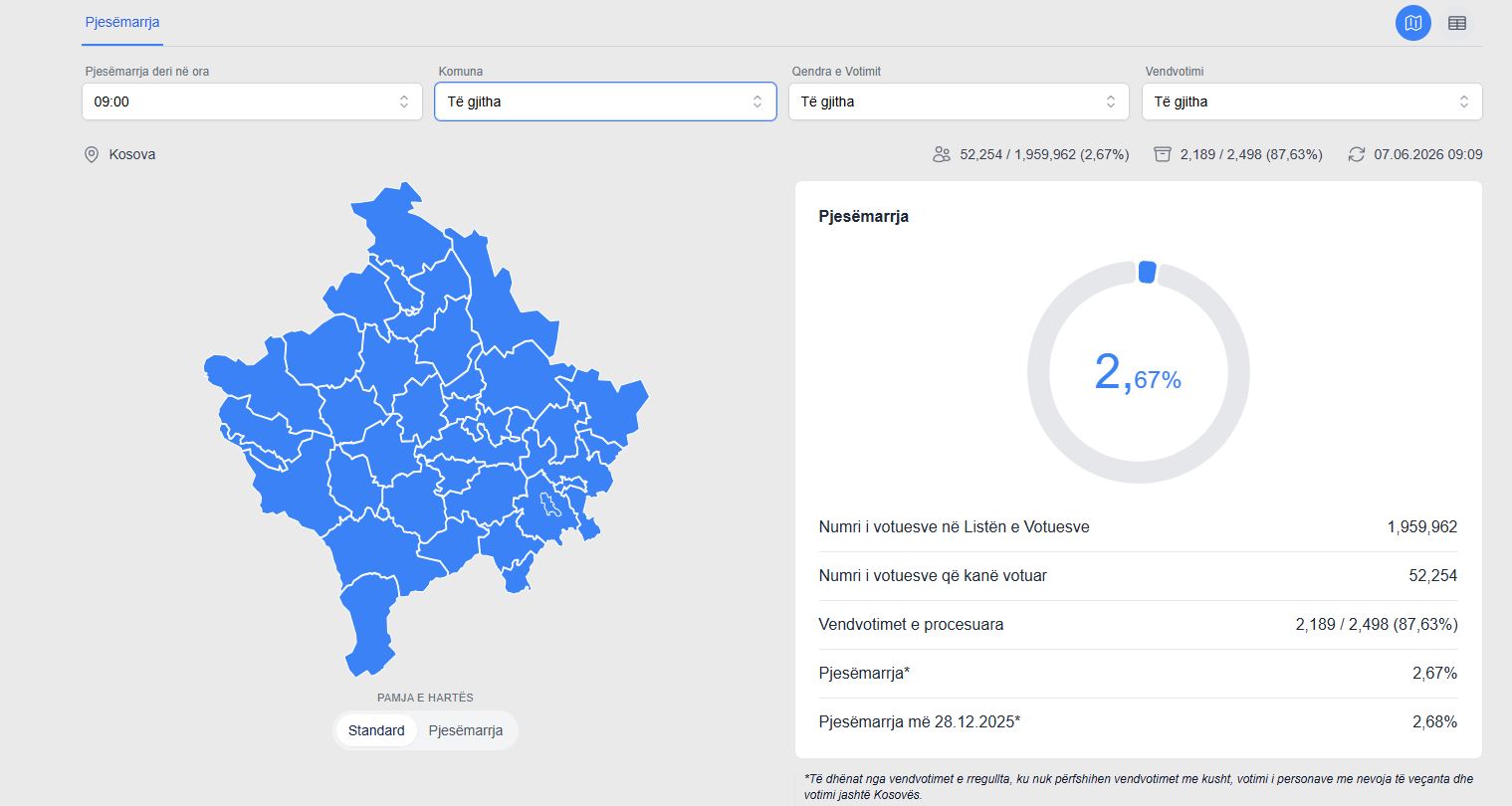The image size is (1512, 806).
Task: Click Numri i votuesve në Listën e Votuesve
Action: pos(954,527)
